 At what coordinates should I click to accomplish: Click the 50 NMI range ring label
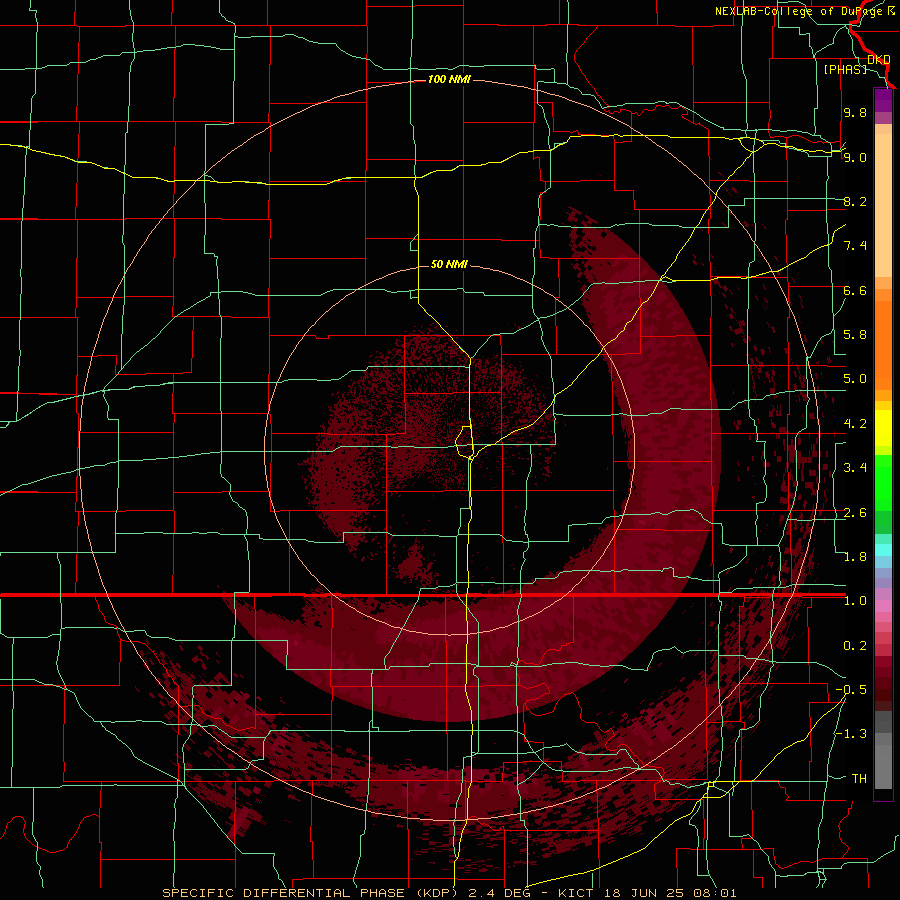(449, 264)
